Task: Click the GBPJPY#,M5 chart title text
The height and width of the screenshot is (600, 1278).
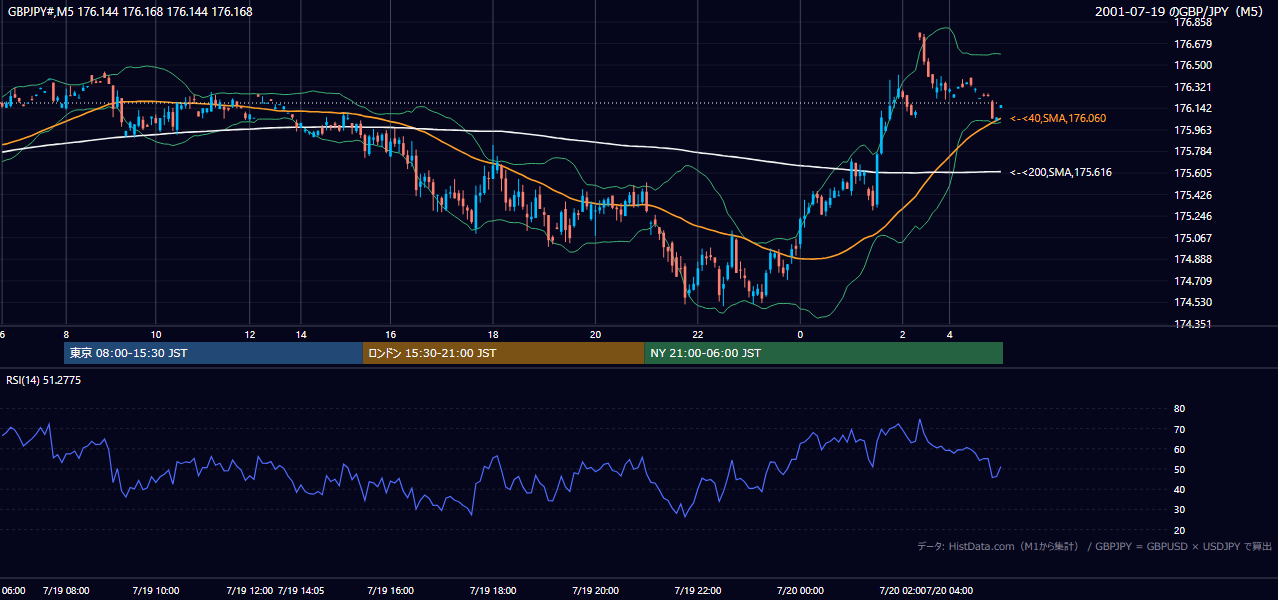Action: pyautogui.click(x=130, y=12)
